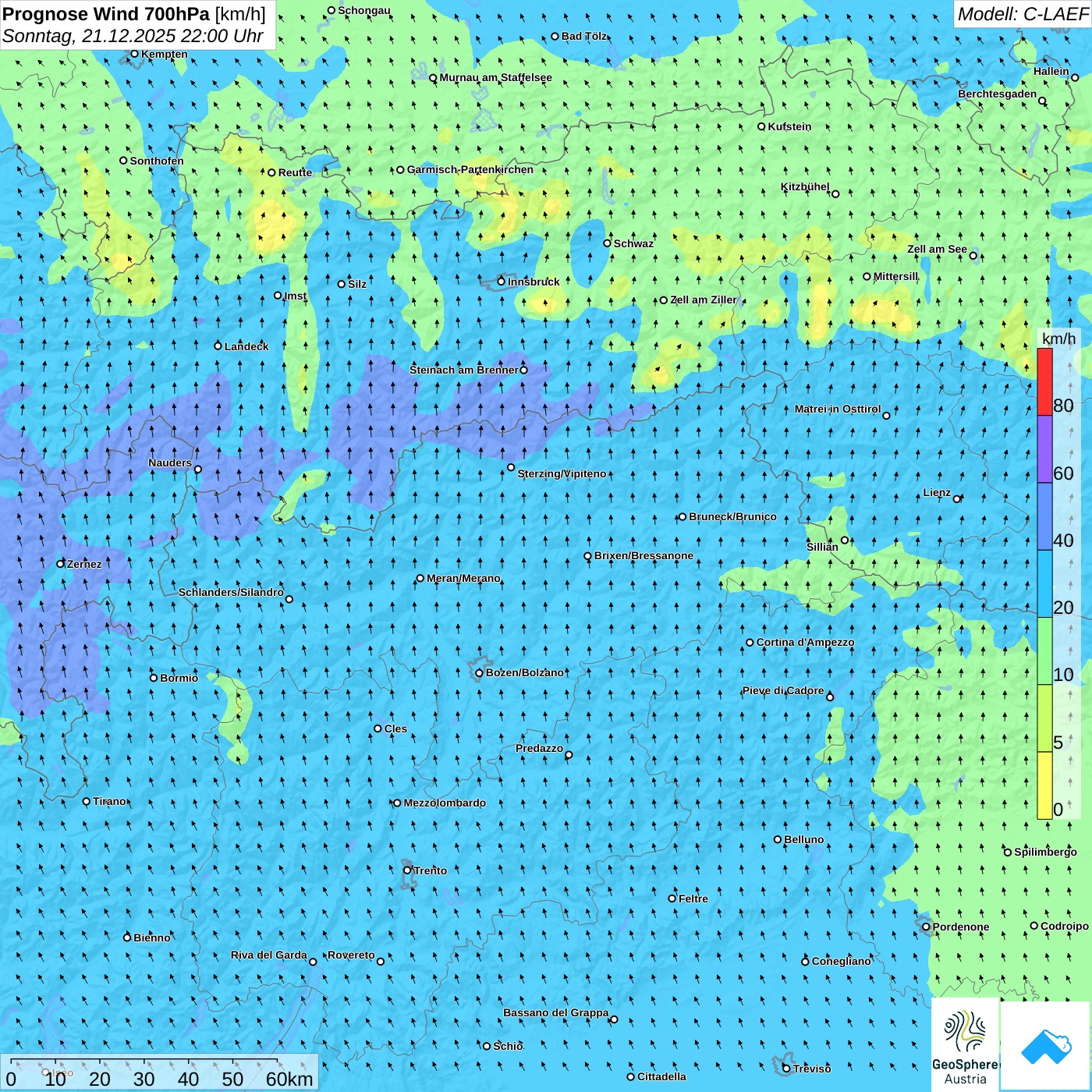Click the 'Matrei in Osttirol' label
1092x1092 pixels.
point(838,409)
